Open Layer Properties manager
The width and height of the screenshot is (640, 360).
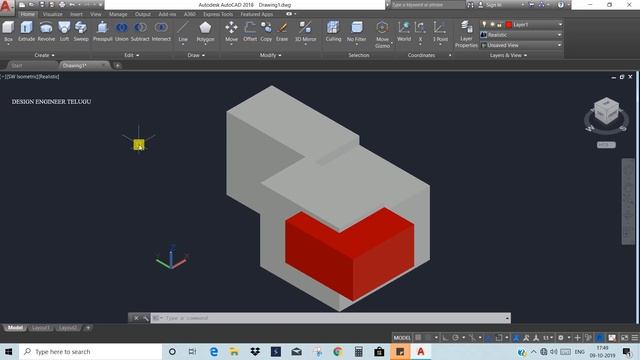pos(466,34)
